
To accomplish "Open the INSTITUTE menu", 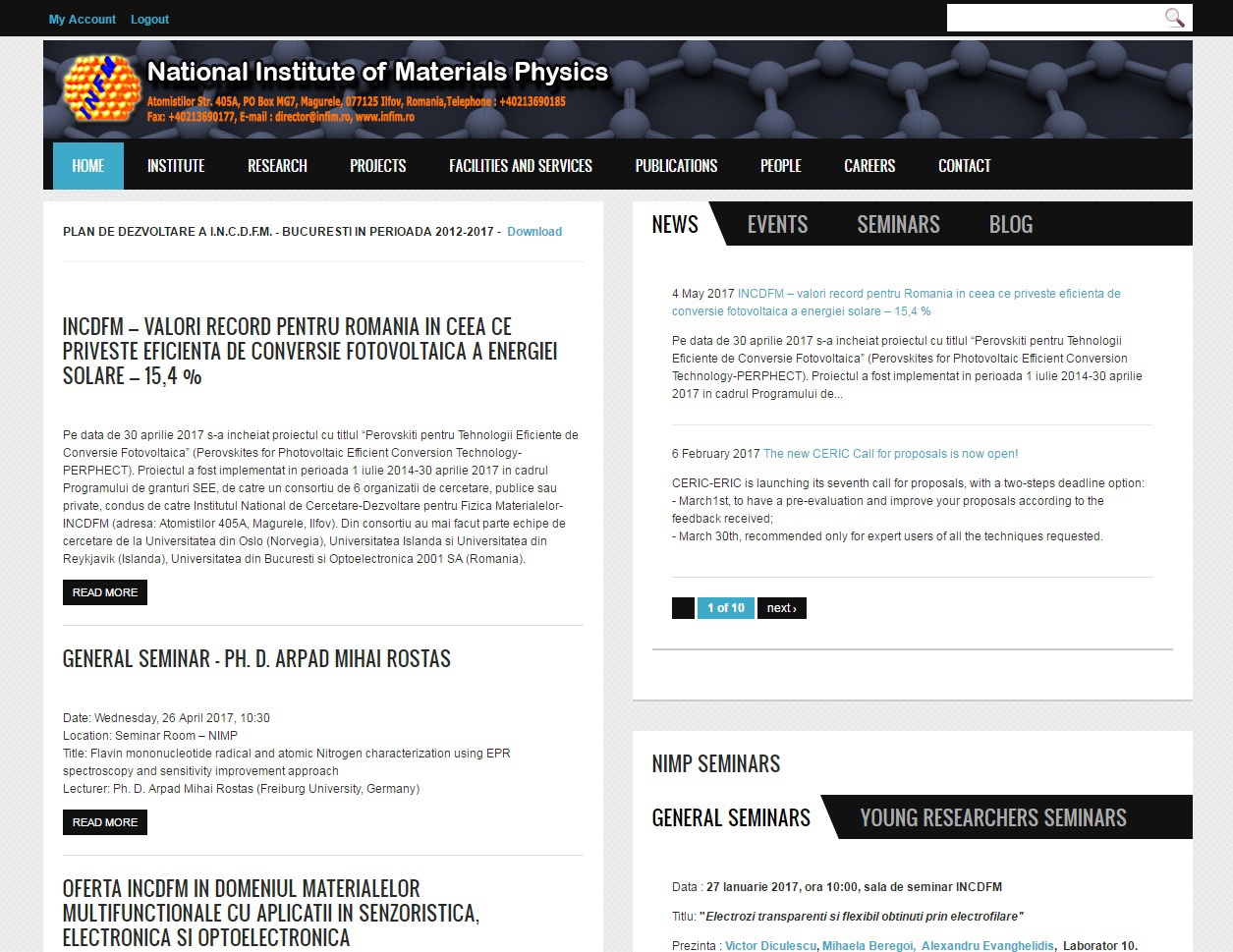I will click(176, 166).
